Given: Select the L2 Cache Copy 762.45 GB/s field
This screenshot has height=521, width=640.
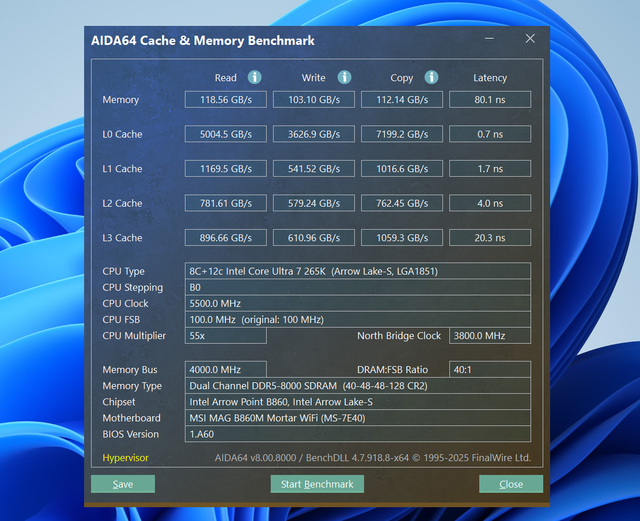Looking at the screenshot, I should (x=401, y=203).
